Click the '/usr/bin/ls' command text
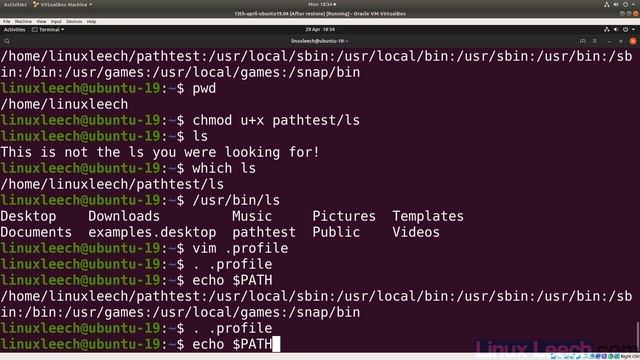This screenshot has height=360, width=640. 236,200
